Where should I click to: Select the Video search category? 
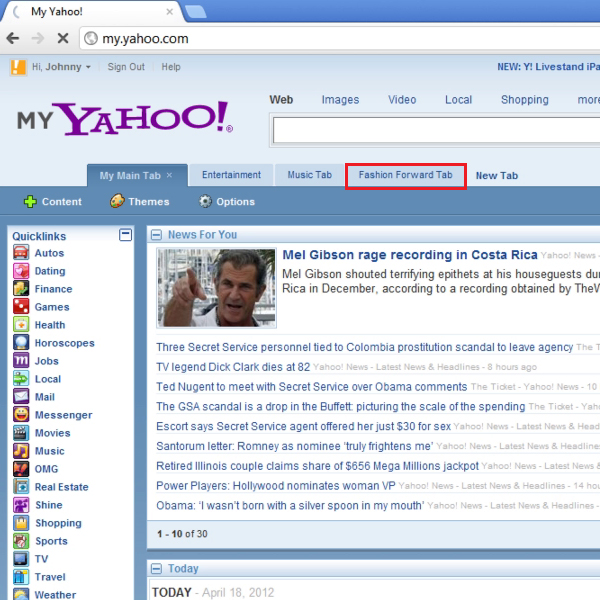click(x=402, y=99)
